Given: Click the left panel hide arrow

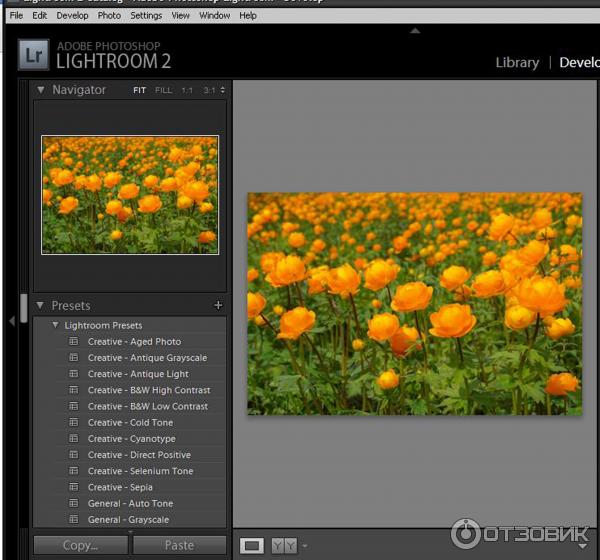Looking at the screenshot, I should tap(12, 320).
